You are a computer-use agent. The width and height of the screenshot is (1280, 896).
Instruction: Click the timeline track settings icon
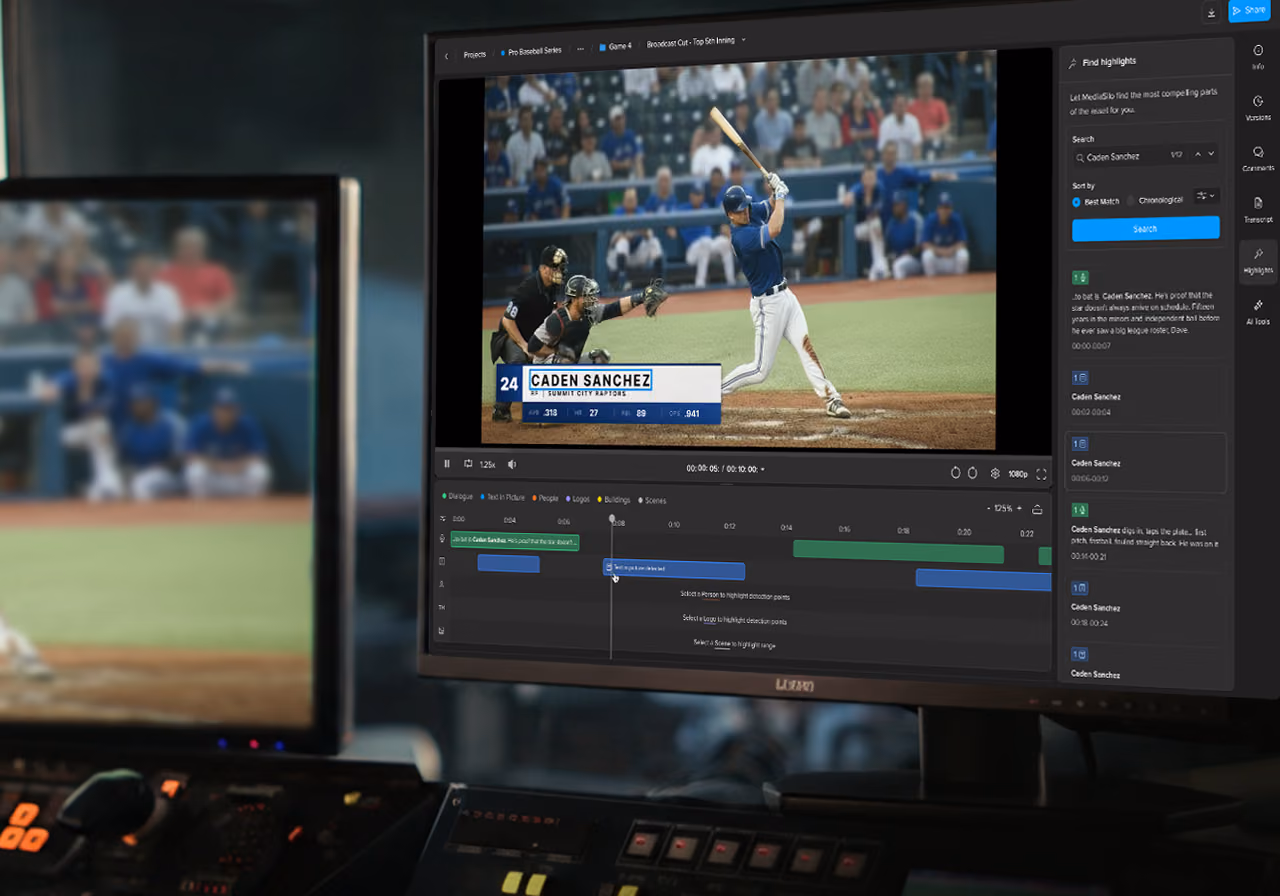point(443,518)
